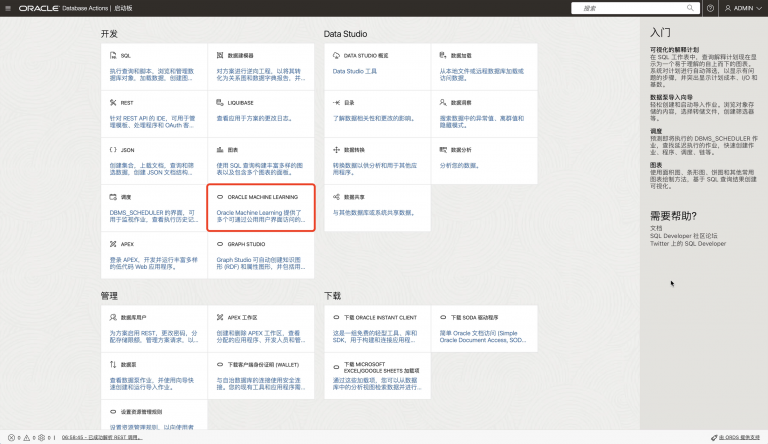Click the 图表 bar chart icon
The height and width of the screenshot is (444, 768).
[x=220, y=149]
